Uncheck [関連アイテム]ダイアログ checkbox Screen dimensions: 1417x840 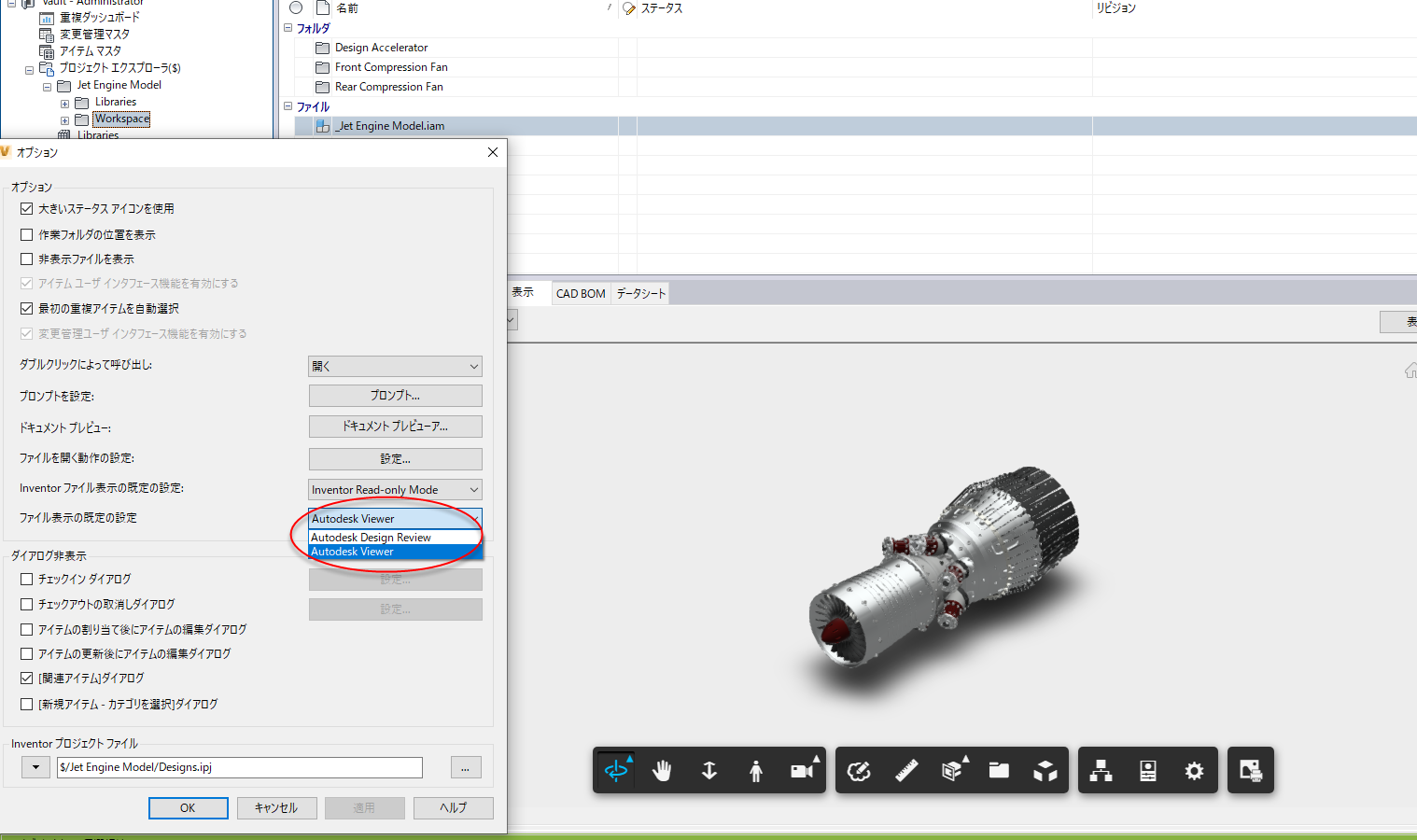(x=27, y=679)
